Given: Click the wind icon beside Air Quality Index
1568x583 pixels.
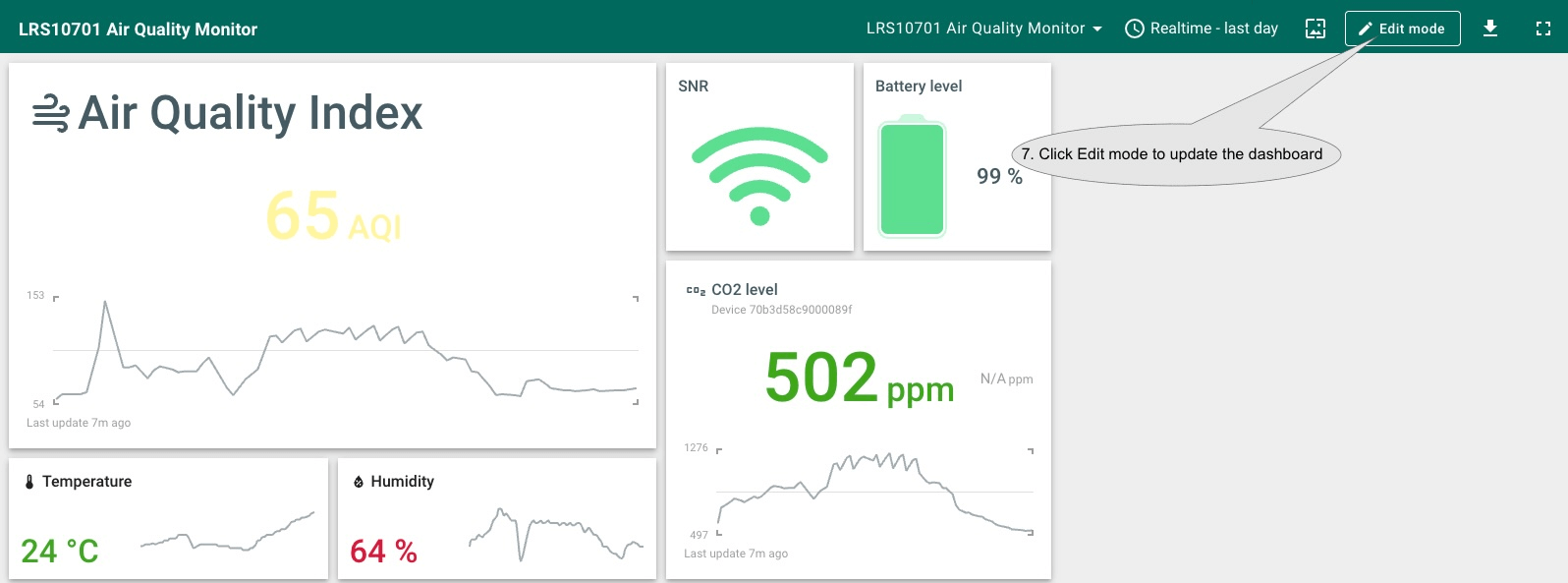Looking at the screenshot, I should coord(51,114).
